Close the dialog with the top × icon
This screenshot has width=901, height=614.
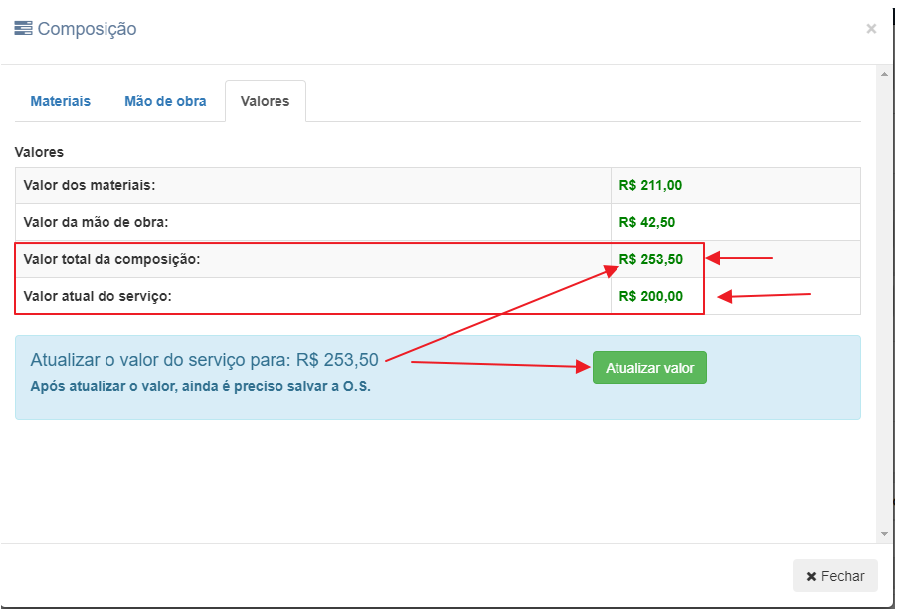point(871,29)
